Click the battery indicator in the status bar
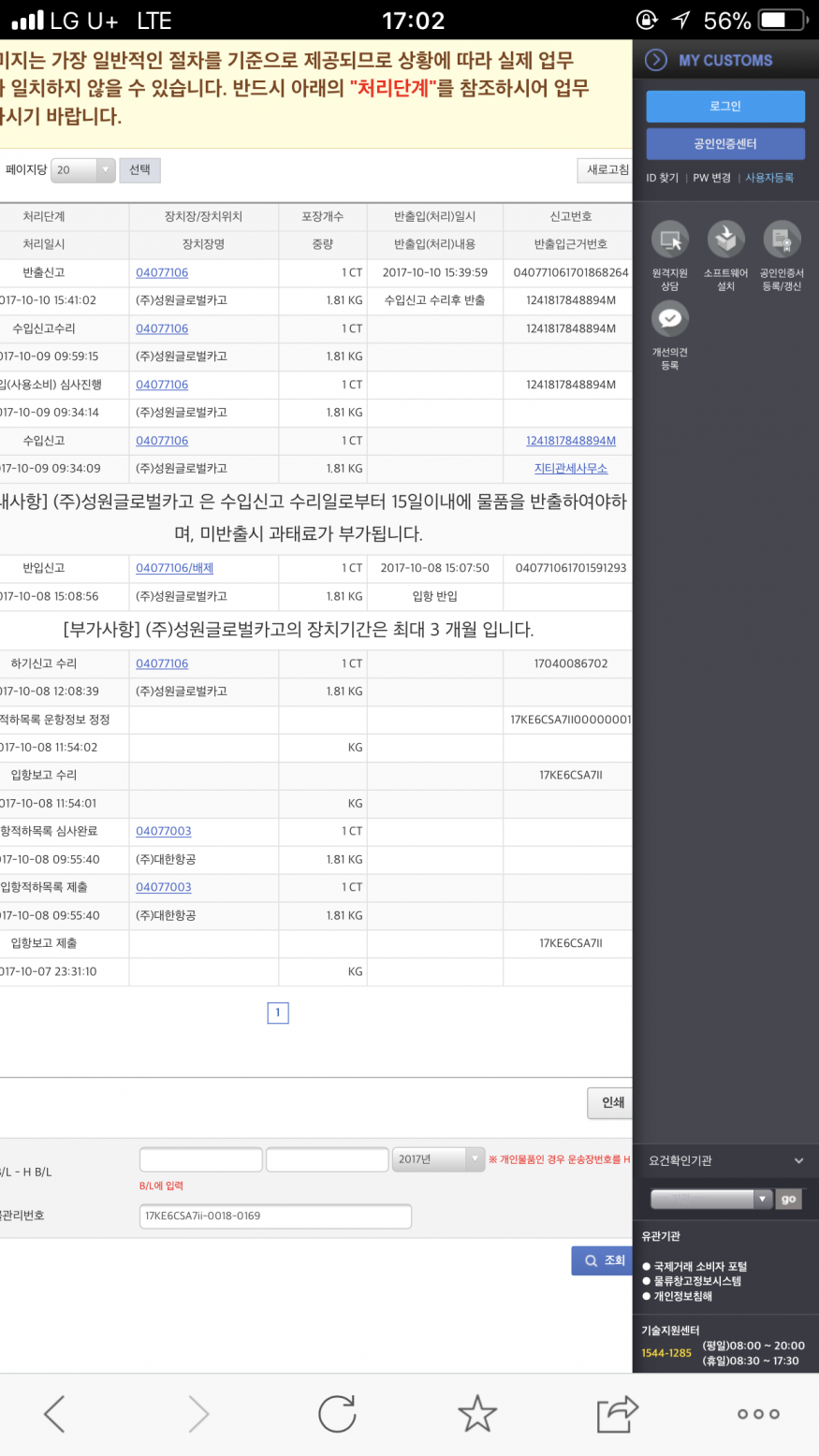Image resolution: width=819 pixels, height=1456 pixels. tap(783, 20)
